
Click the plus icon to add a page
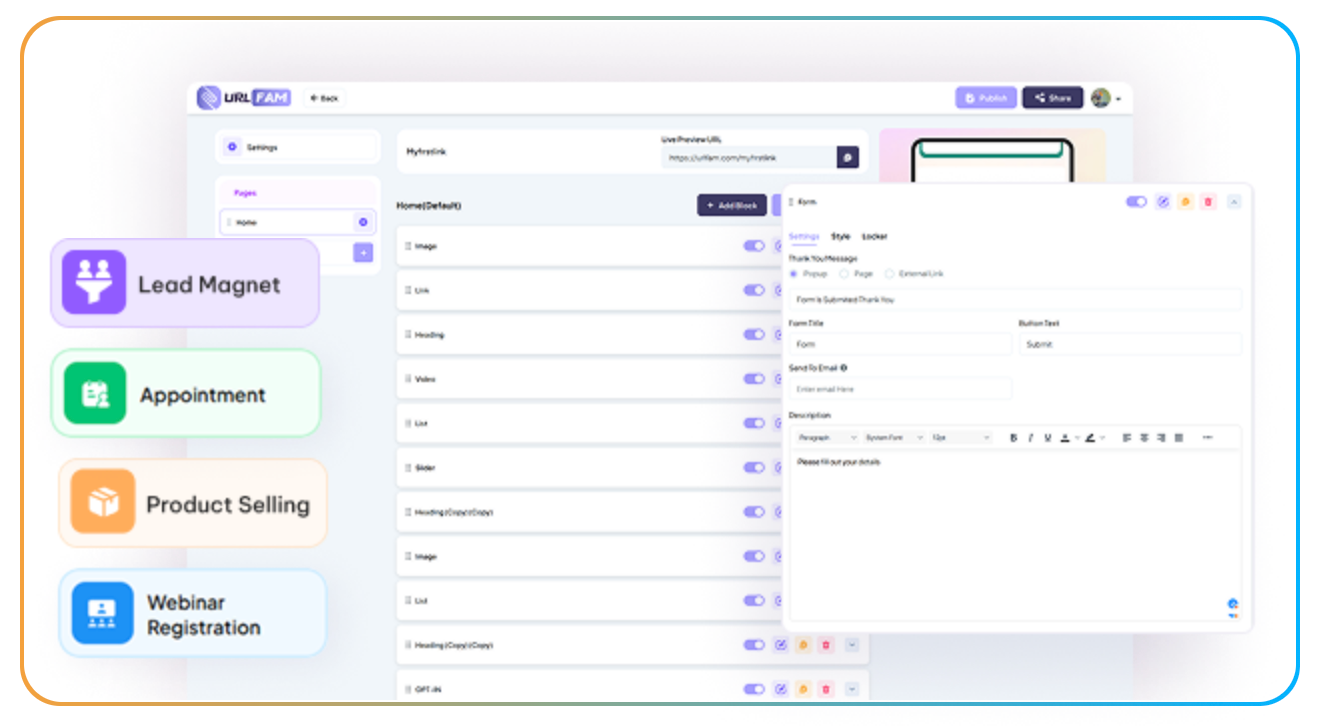363,253
